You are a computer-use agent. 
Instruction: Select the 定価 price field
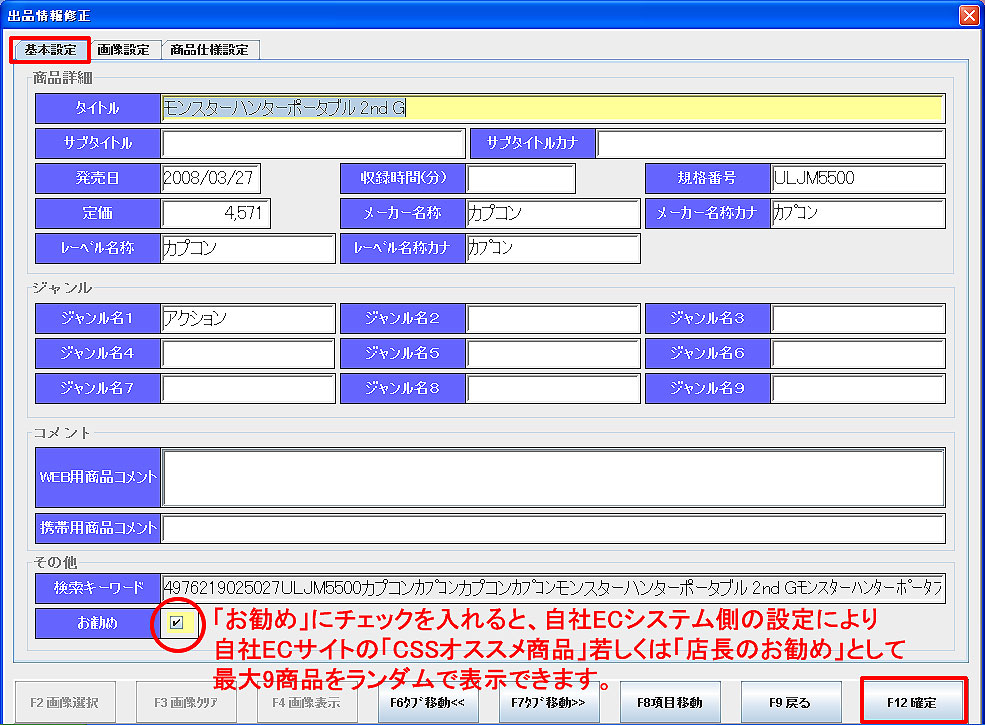tap(216, 214)
